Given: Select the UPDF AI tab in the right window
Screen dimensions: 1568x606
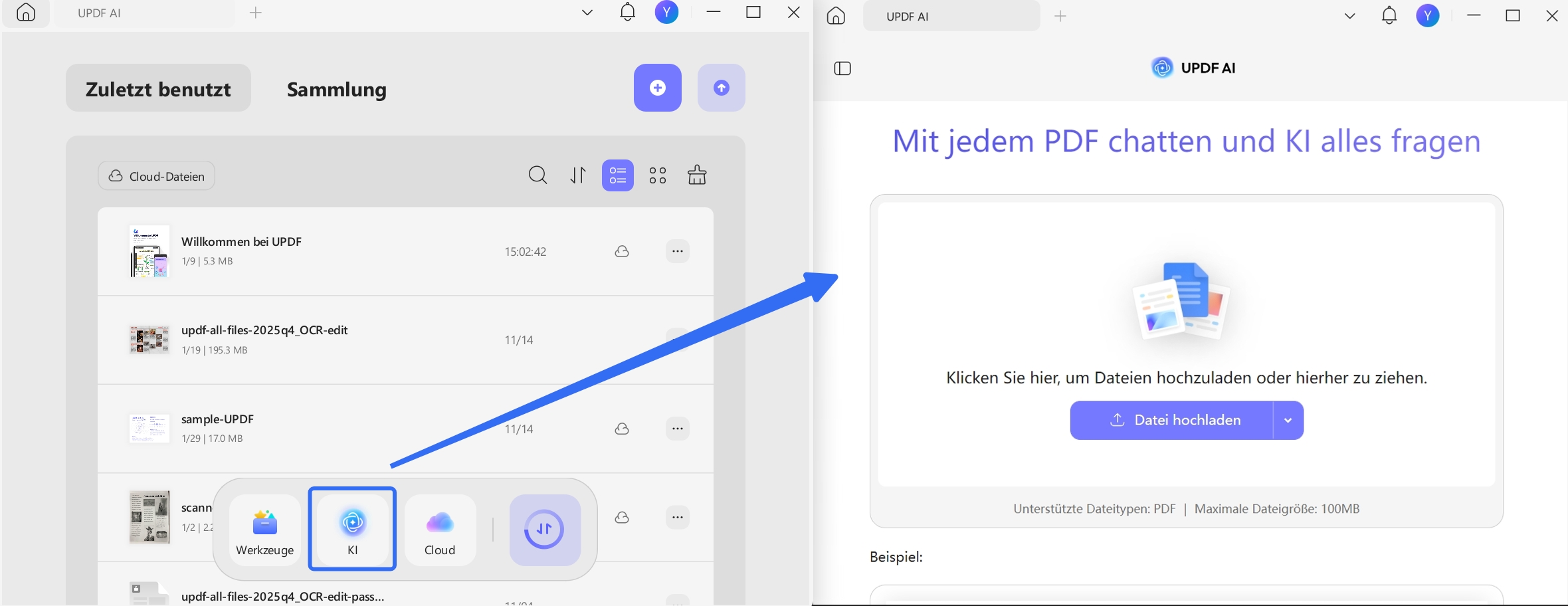Looking at the screenshot, I should [x=951, y=17].
